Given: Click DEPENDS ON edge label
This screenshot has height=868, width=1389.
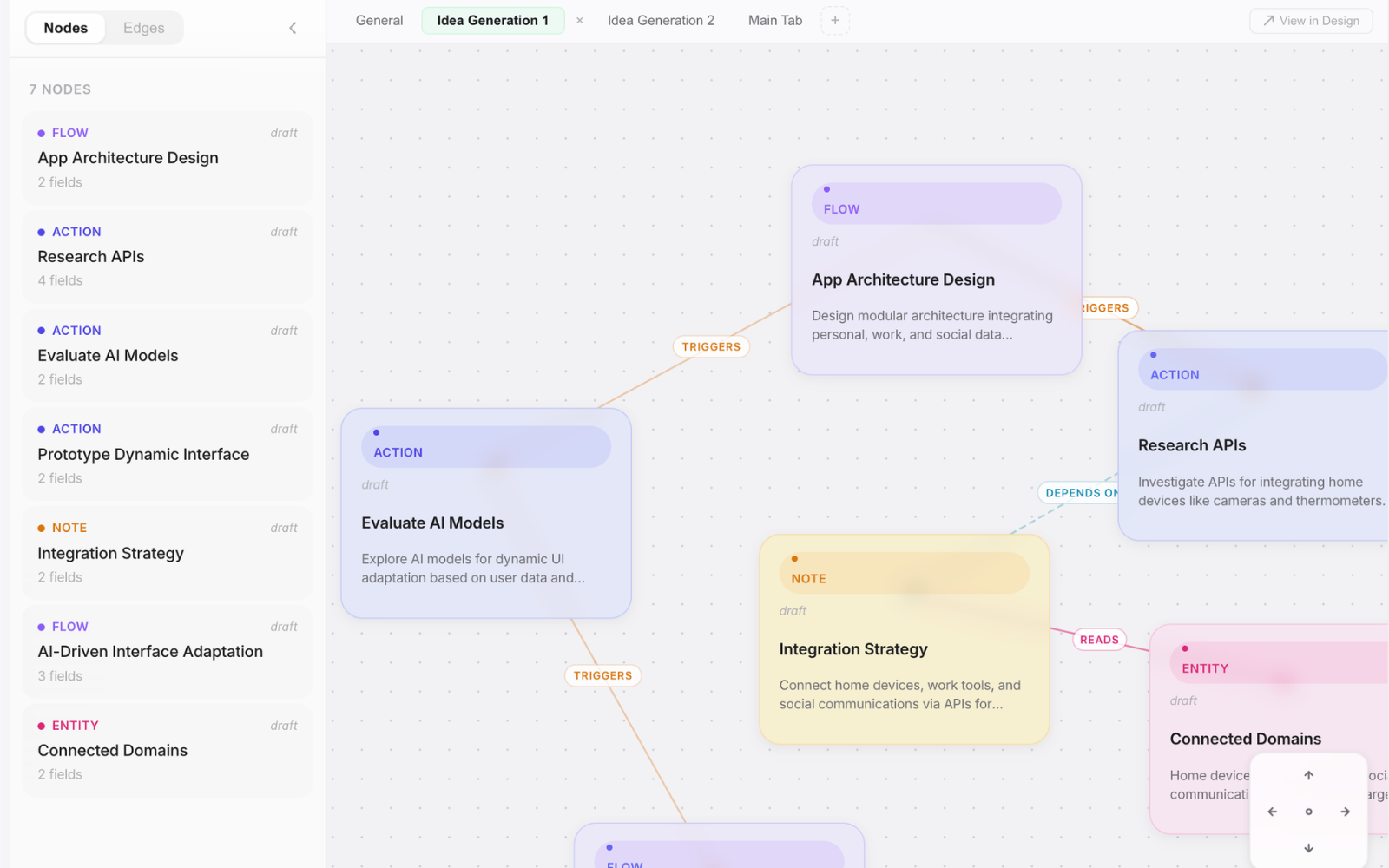Looking at the screenshot, I should point(1079,493).
